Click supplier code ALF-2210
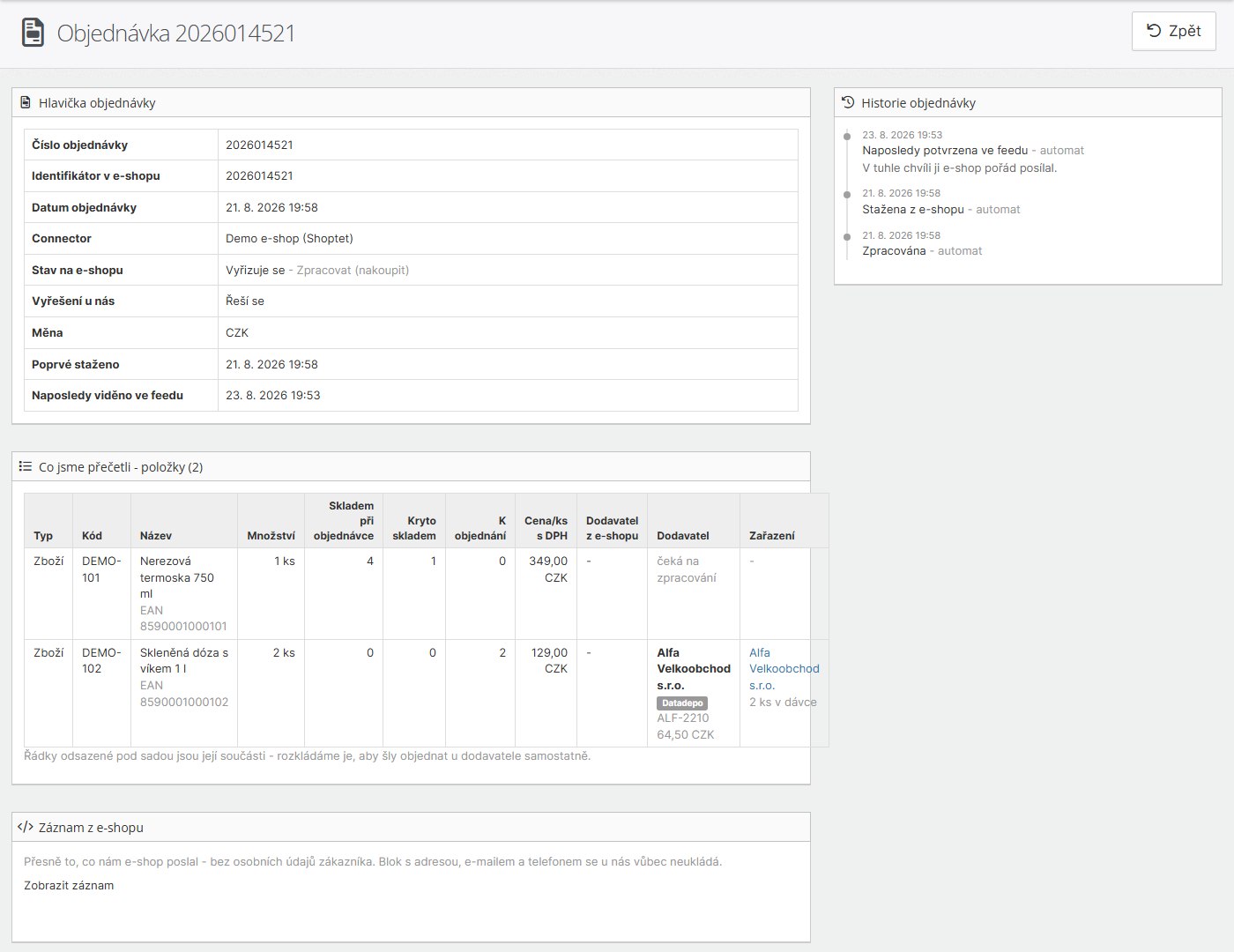Screen dimensions: 1234x952 [683, 718]
